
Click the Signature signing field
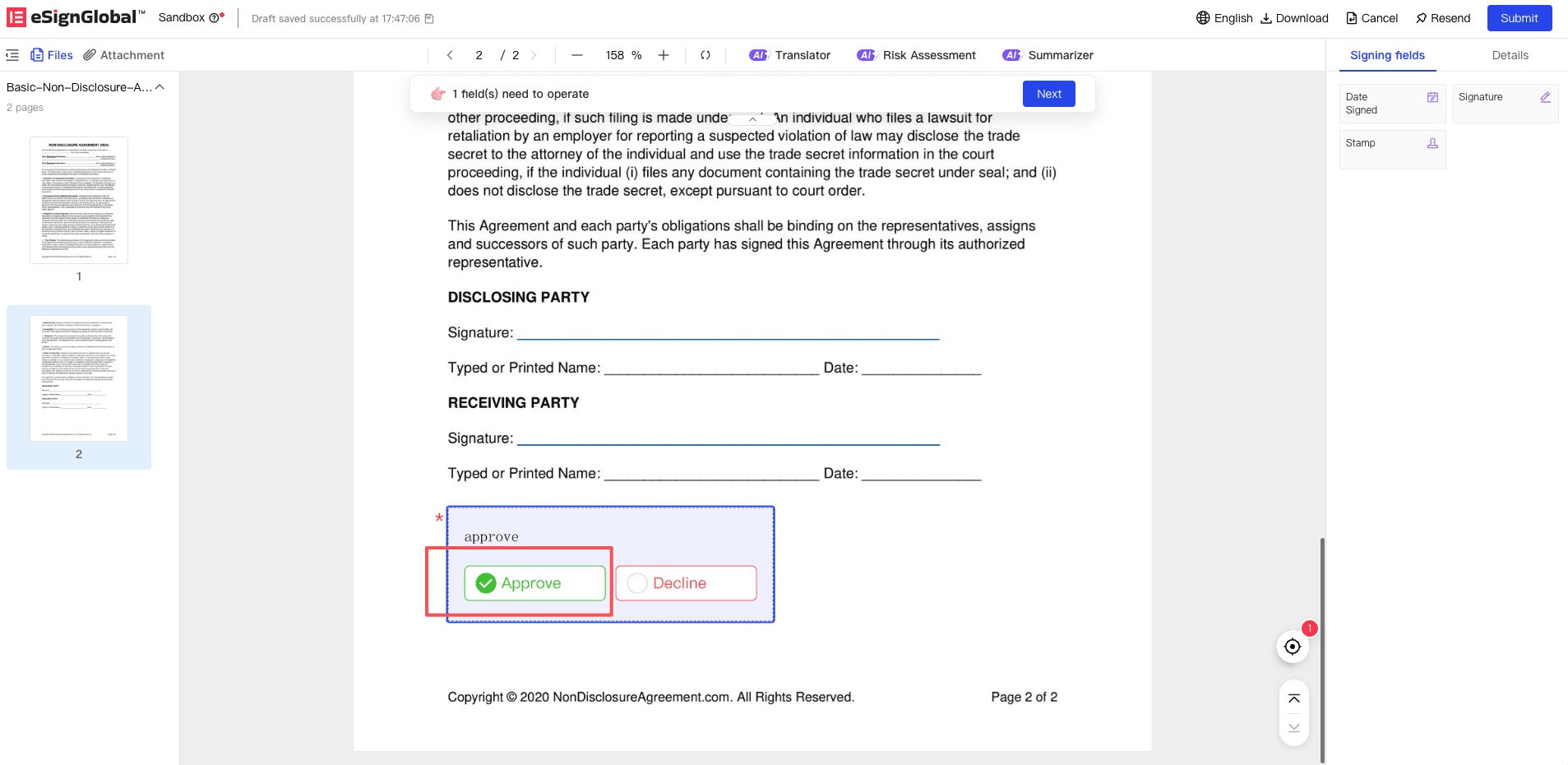coord(1504,104)
